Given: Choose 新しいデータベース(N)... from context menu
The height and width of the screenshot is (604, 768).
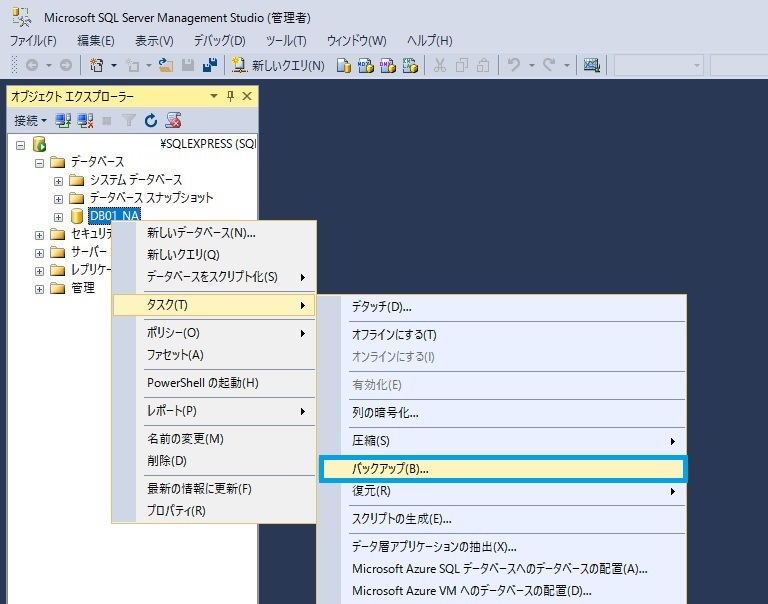Looking at the screenshot, I should coord(215,233).
